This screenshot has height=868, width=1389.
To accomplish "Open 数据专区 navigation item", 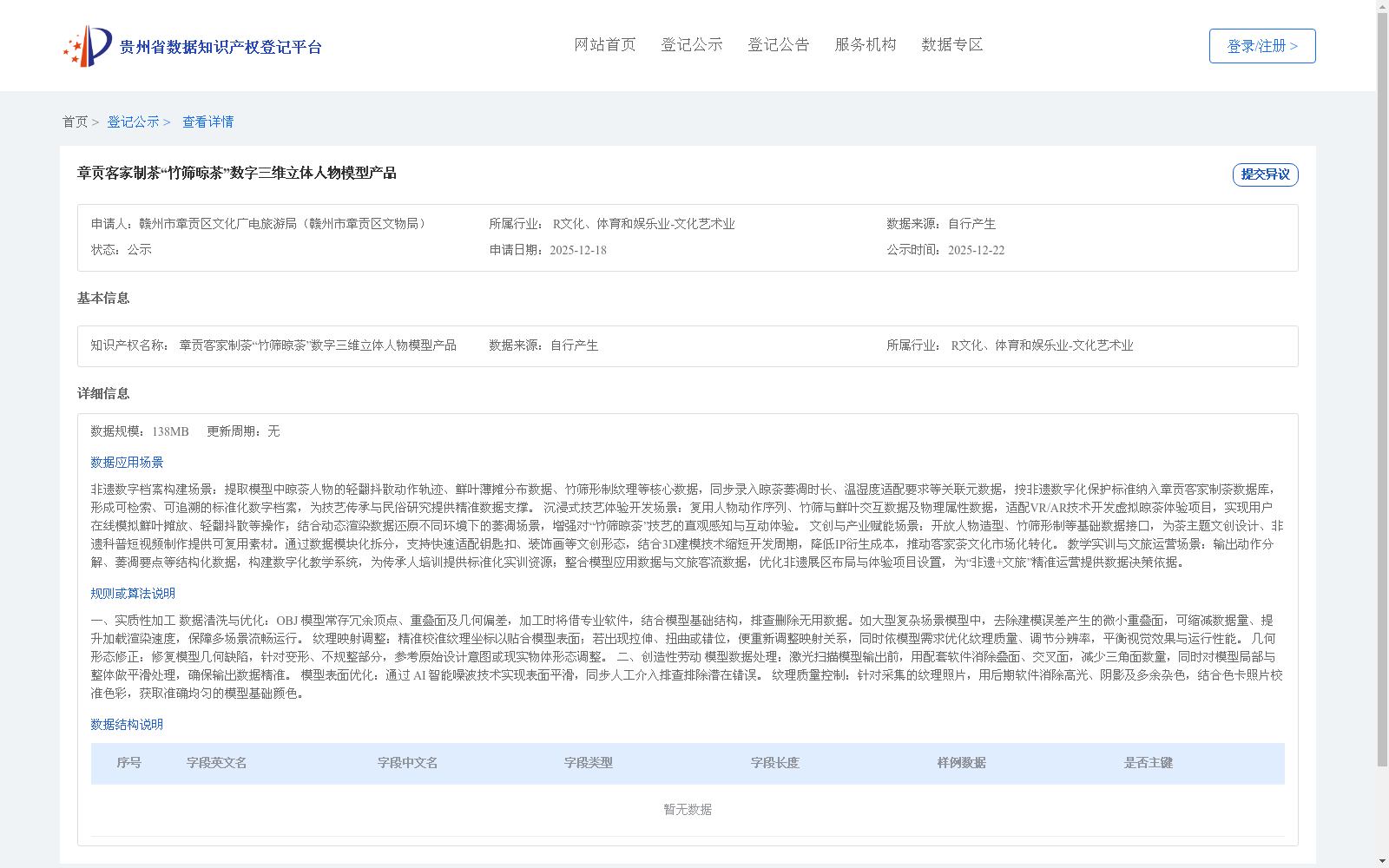I will click(952, 45).
